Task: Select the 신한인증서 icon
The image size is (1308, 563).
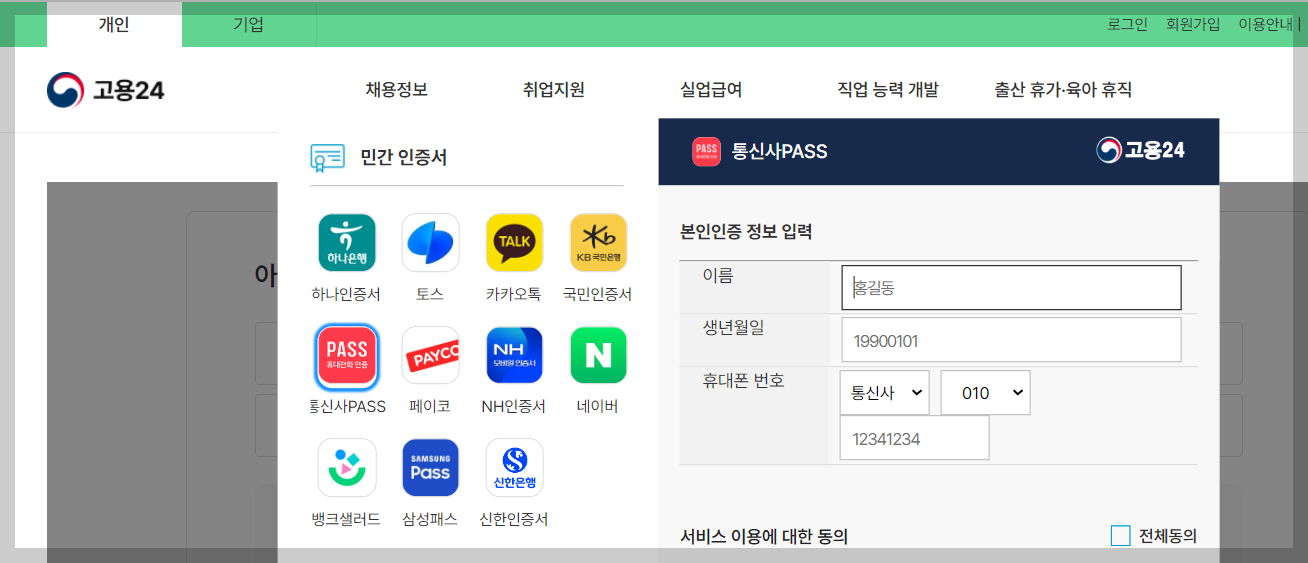Action: click(x=514, y=468)
